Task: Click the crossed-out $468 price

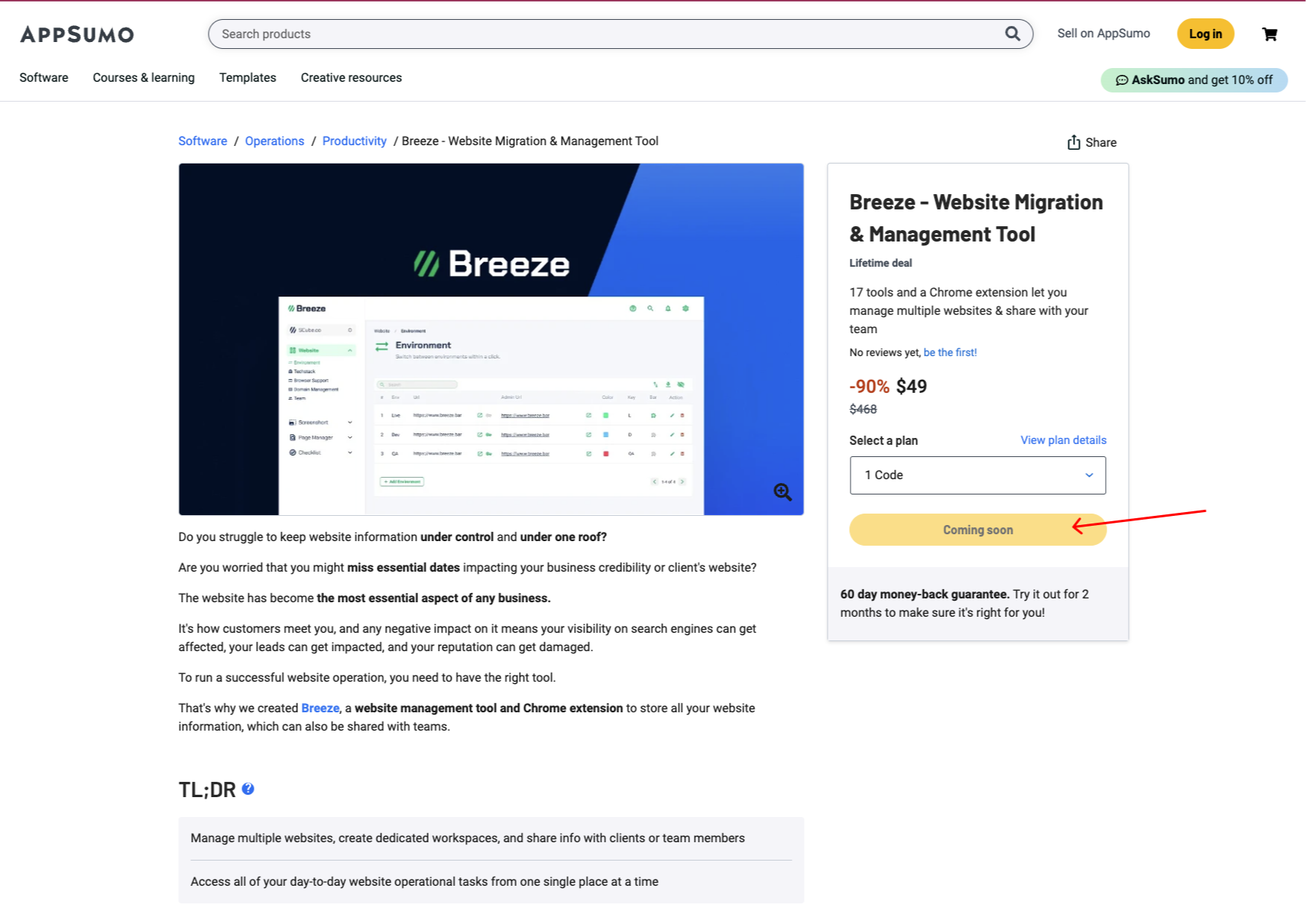Action: [x=863, y=409]
